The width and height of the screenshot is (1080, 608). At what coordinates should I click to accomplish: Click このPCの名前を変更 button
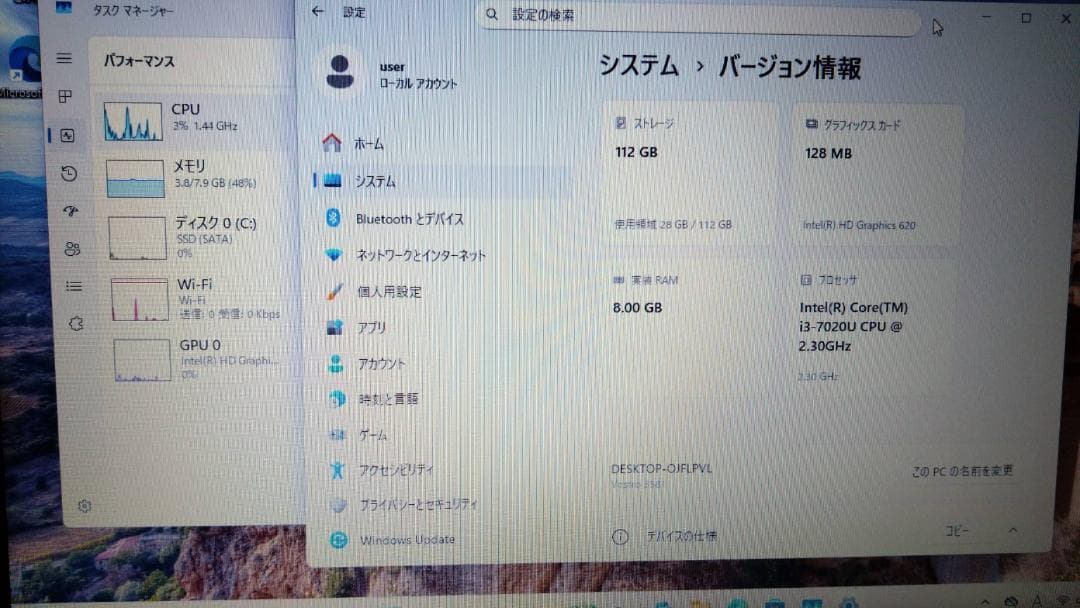click(962, 471)
